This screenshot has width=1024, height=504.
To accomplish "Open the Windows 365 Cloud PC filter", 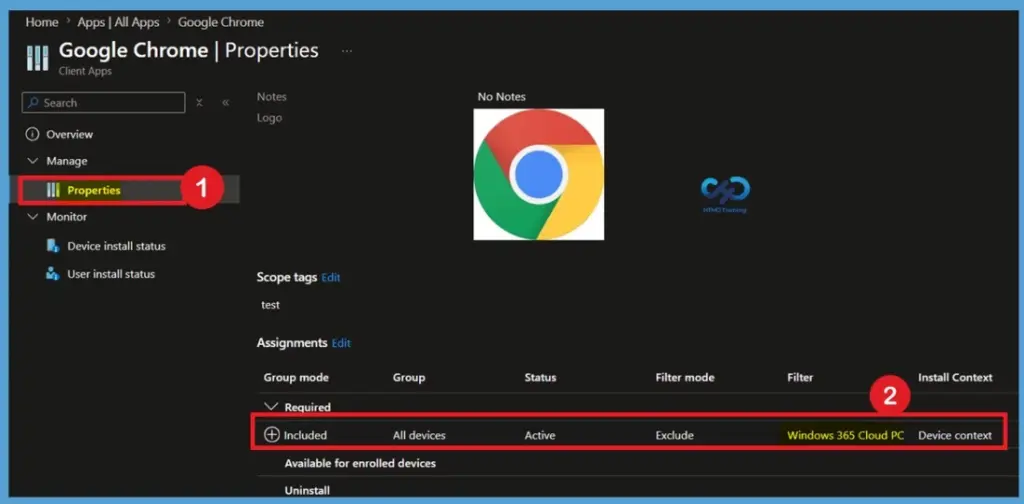I will click(x=846, y=435).
